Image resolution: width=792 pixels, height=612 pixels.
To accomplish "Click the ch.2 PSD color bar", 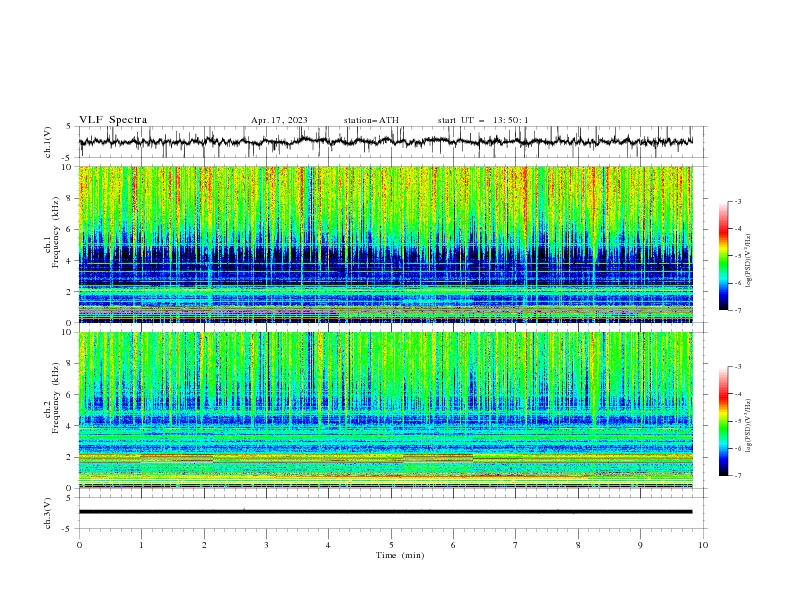I will [723, 421].
